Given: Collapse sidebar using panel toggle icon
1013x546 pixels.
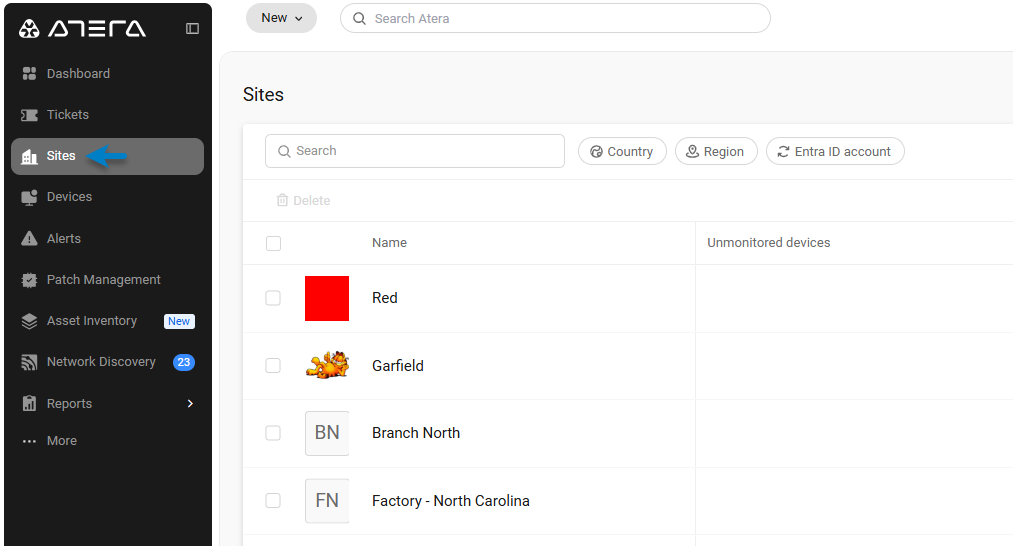Looking at the screenshot, I should [x=193, y=28].
